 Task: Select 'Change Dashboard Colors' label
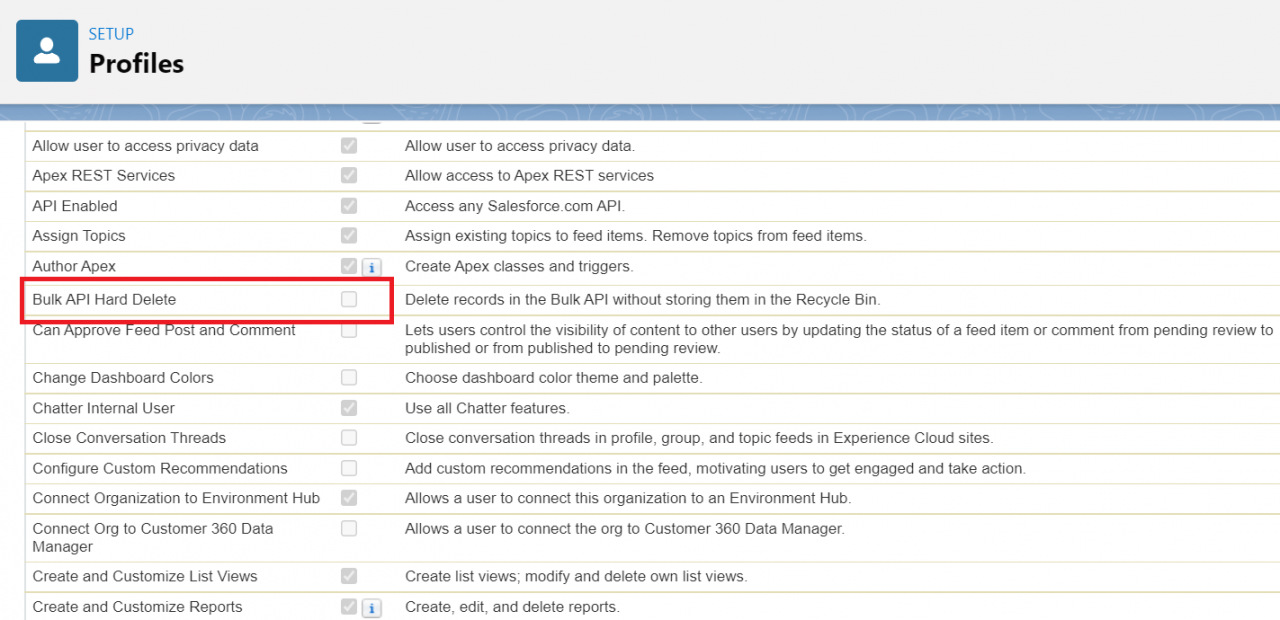coord(123,378)
